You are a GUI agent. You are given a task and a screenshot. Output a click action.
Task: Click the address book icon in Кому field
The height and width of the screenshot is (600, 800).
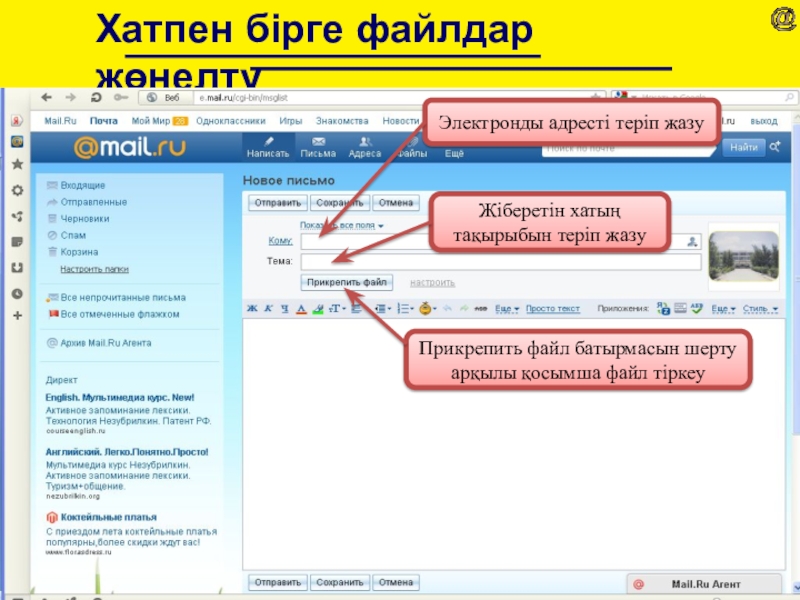pos(692,241)
